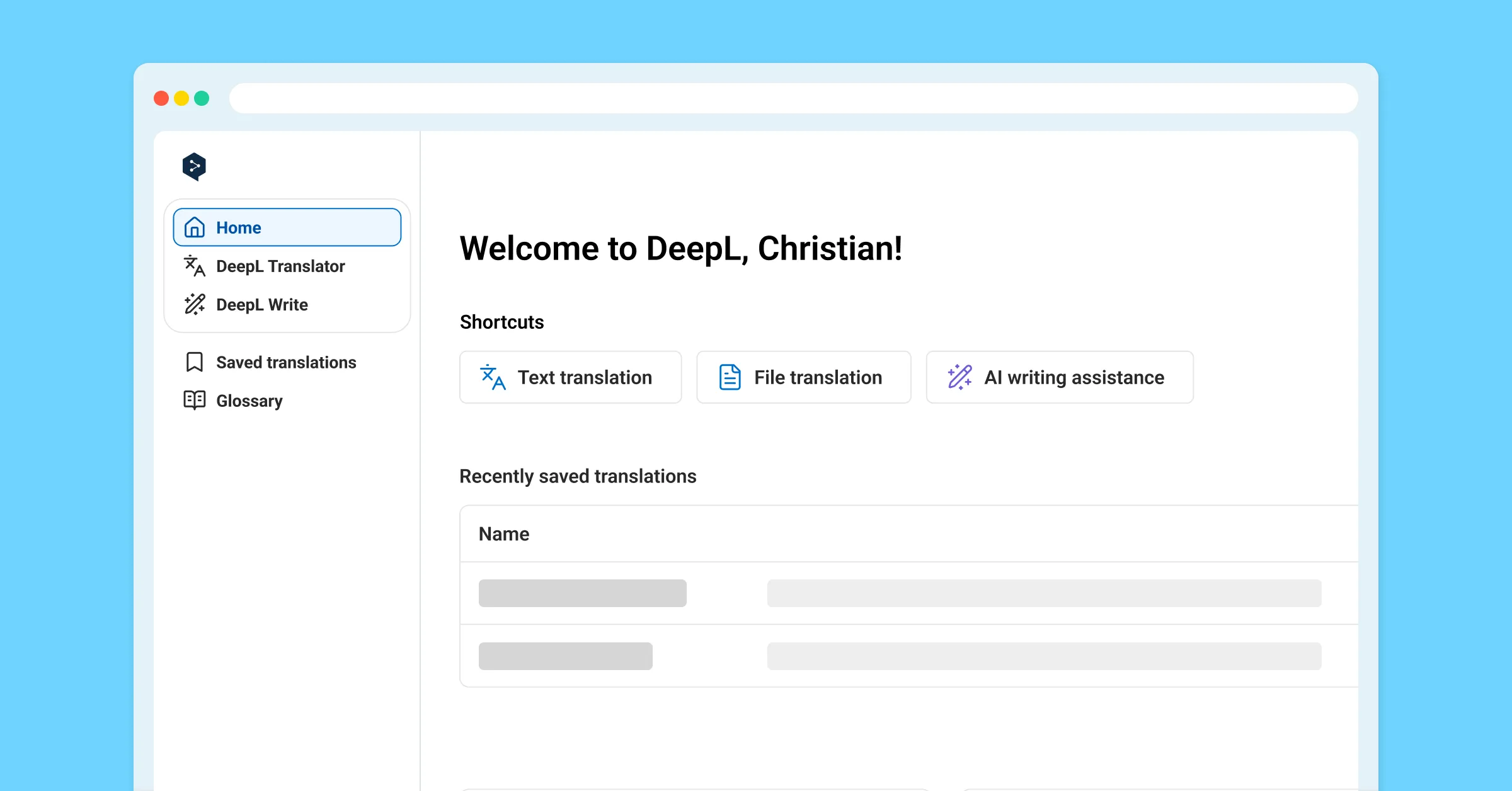Image resolution: width=1512 pixels, height=791 pixels.
Task: Open DeepL Translator from the sidebar
Action: (x=281, y=266)
